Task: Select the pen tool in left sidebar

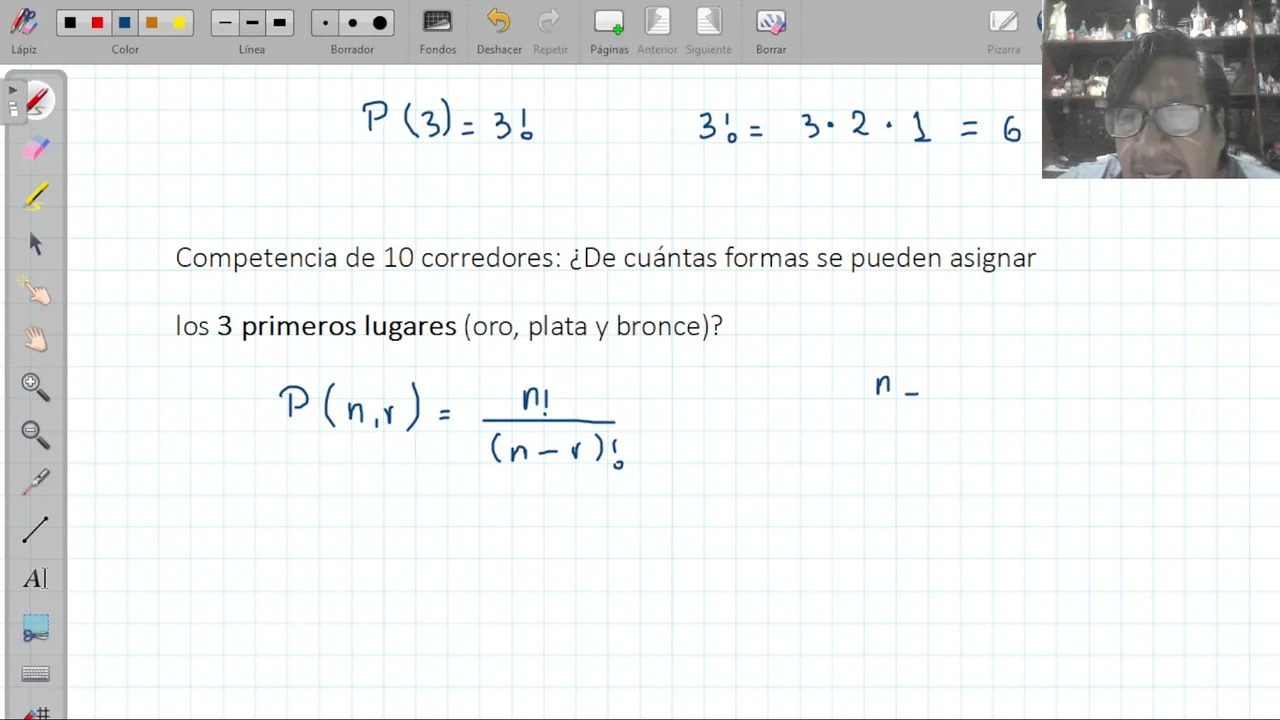Action: coord(36,100)
